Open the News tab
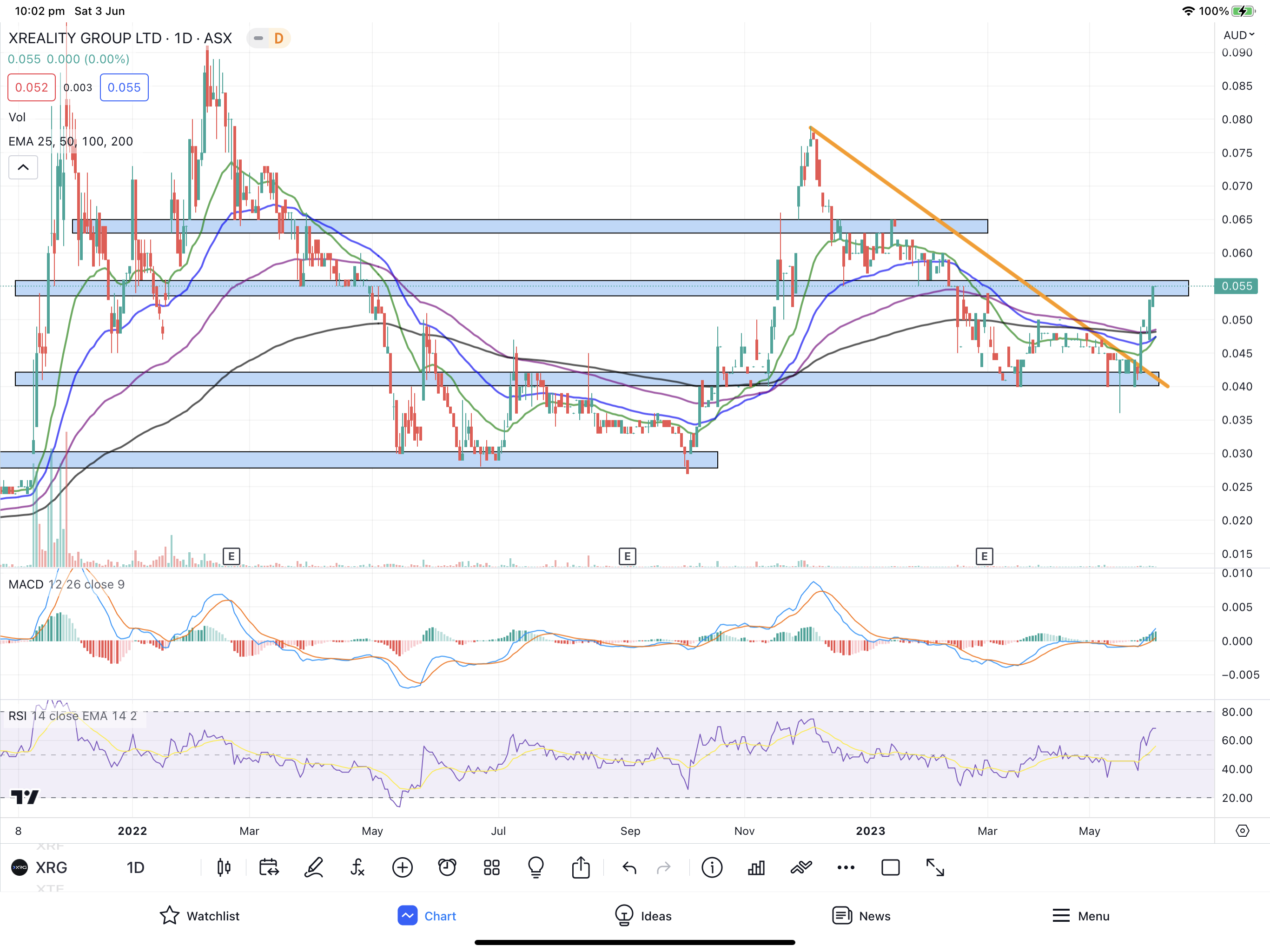This screenshot has width=1270, height=952. (x=861, y=916)
